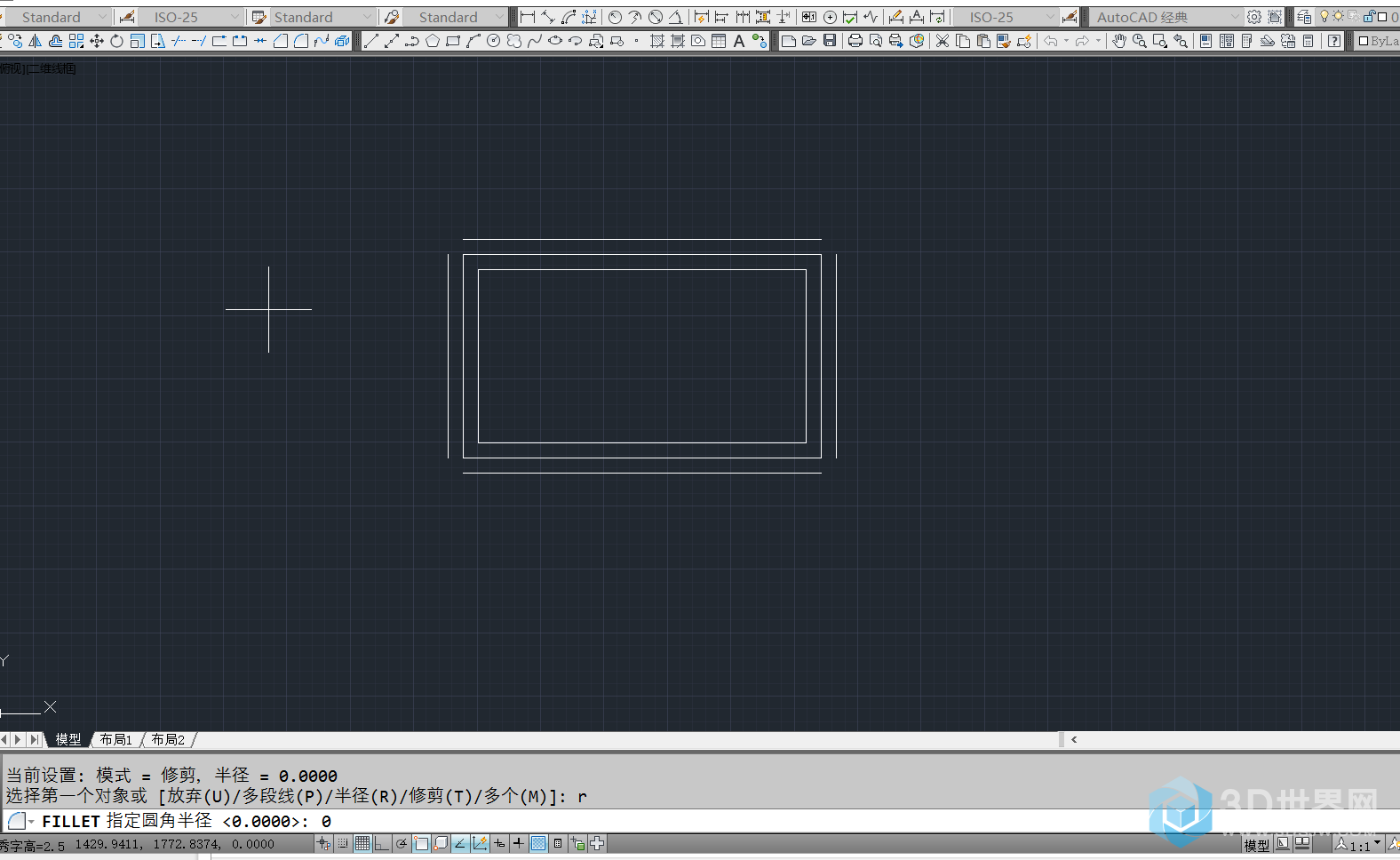Open the right ISO-25 dimension style dropdown
The height and width of the screenshot is (860, 1400).
[x=1051, y=17]
